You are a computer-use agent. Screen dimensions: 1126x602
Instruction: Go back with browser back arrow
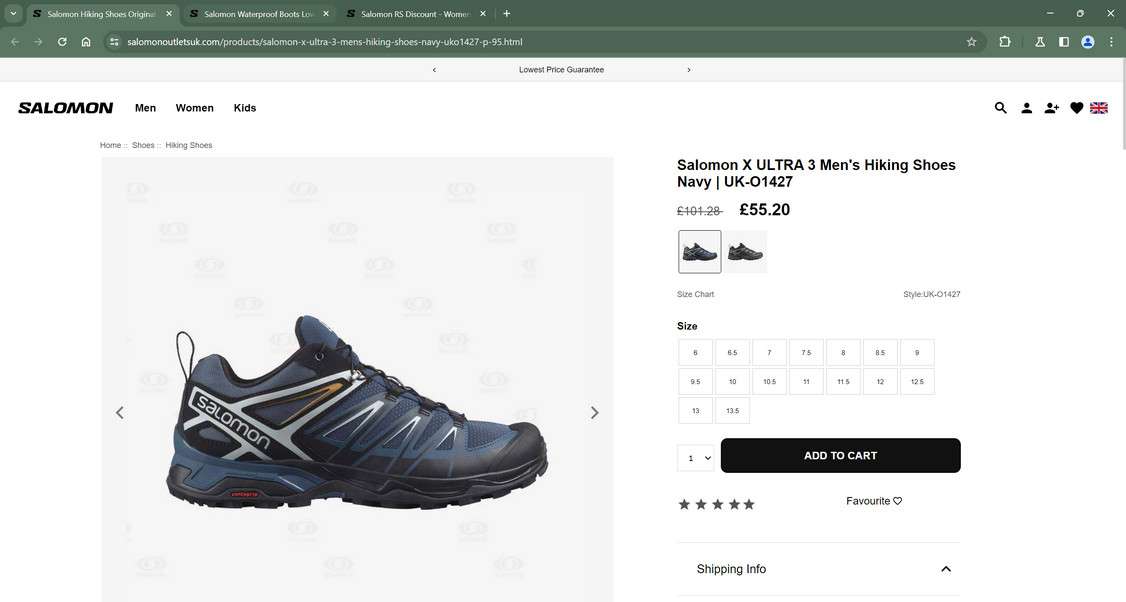(x=15, y=42)
